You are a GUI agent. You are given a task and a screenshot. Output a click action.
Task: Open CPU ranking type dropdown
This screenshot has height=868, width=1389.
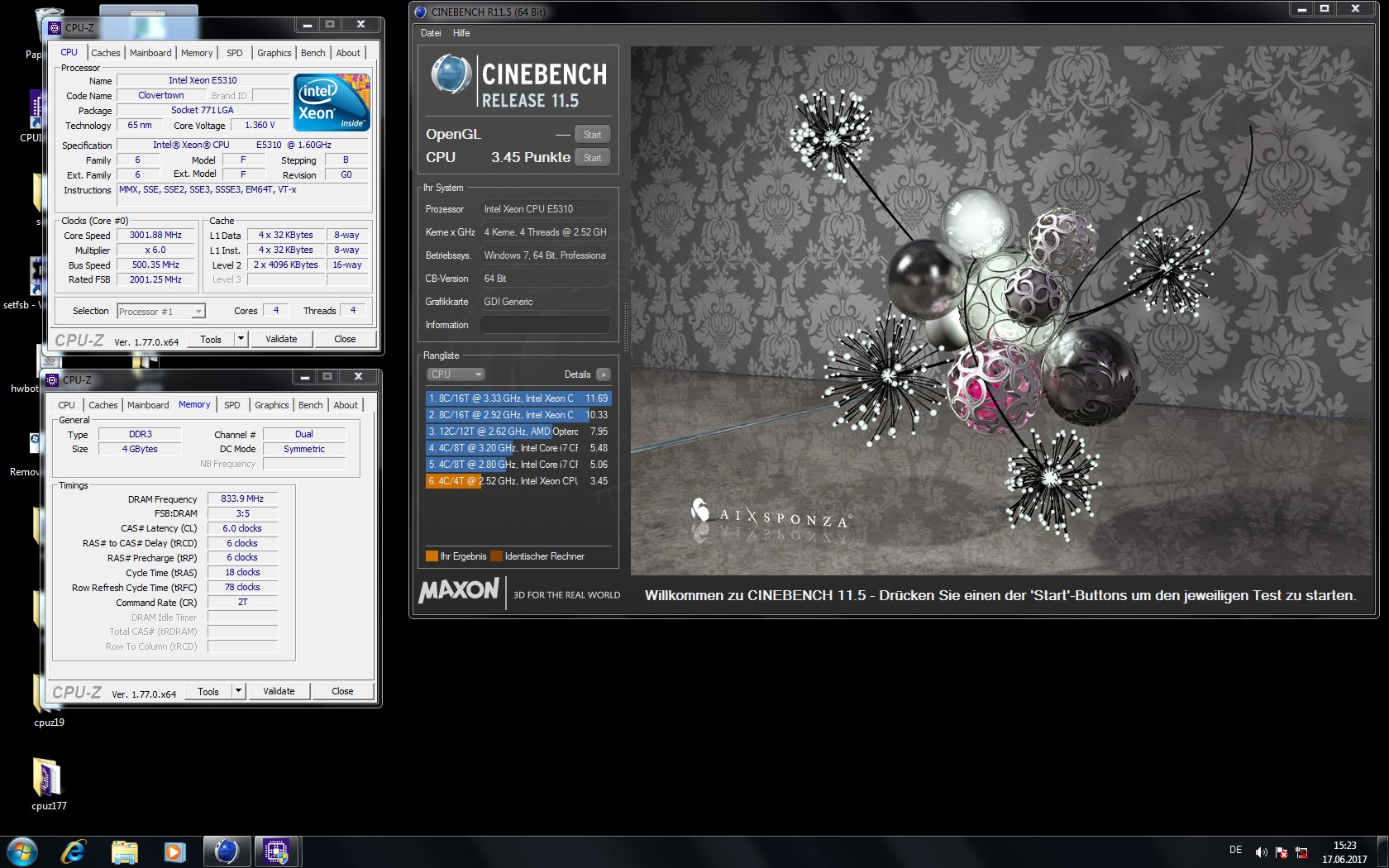(456, 374)
